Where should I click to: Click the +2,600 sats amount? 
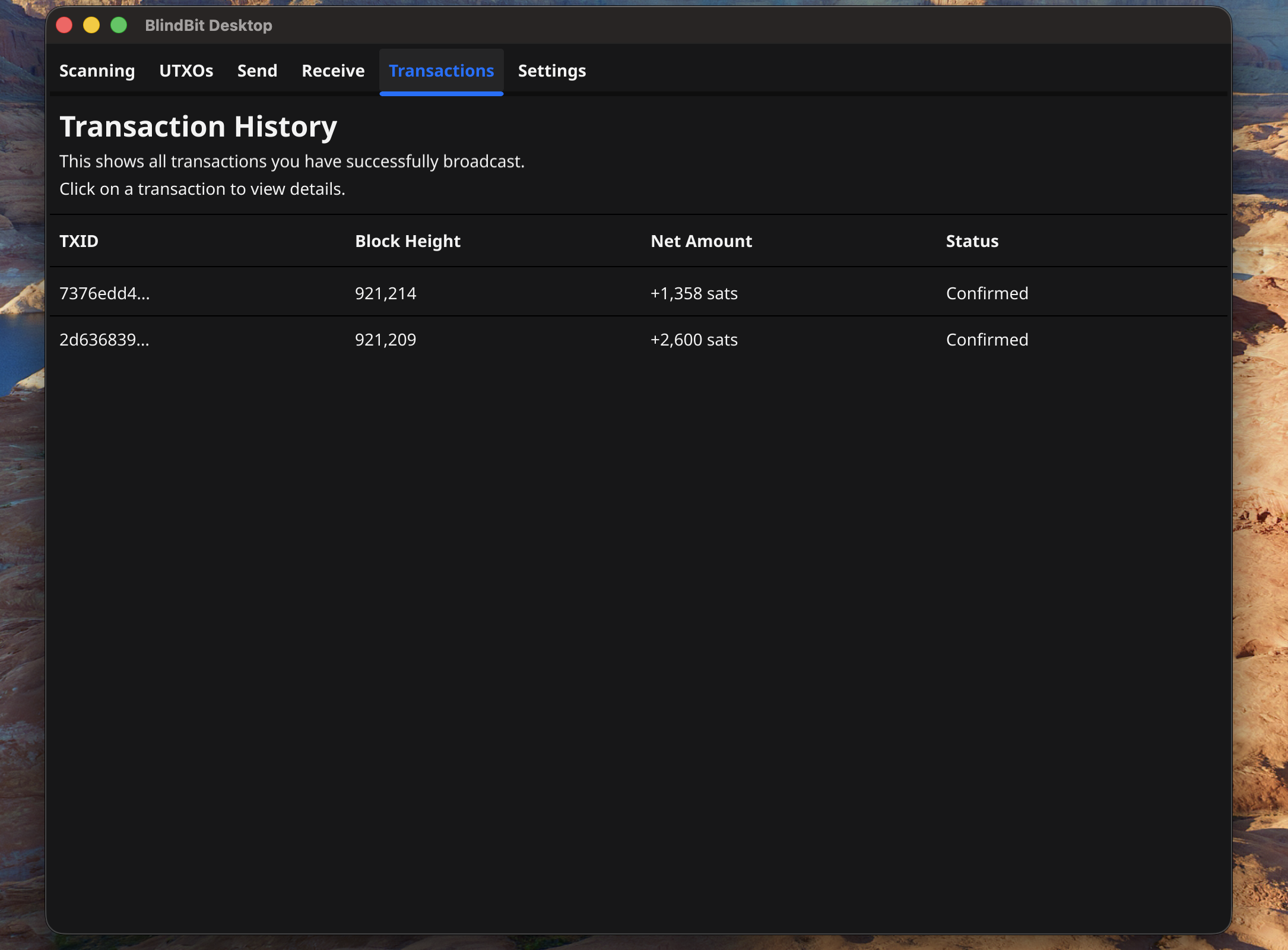[x=693, y=340]
